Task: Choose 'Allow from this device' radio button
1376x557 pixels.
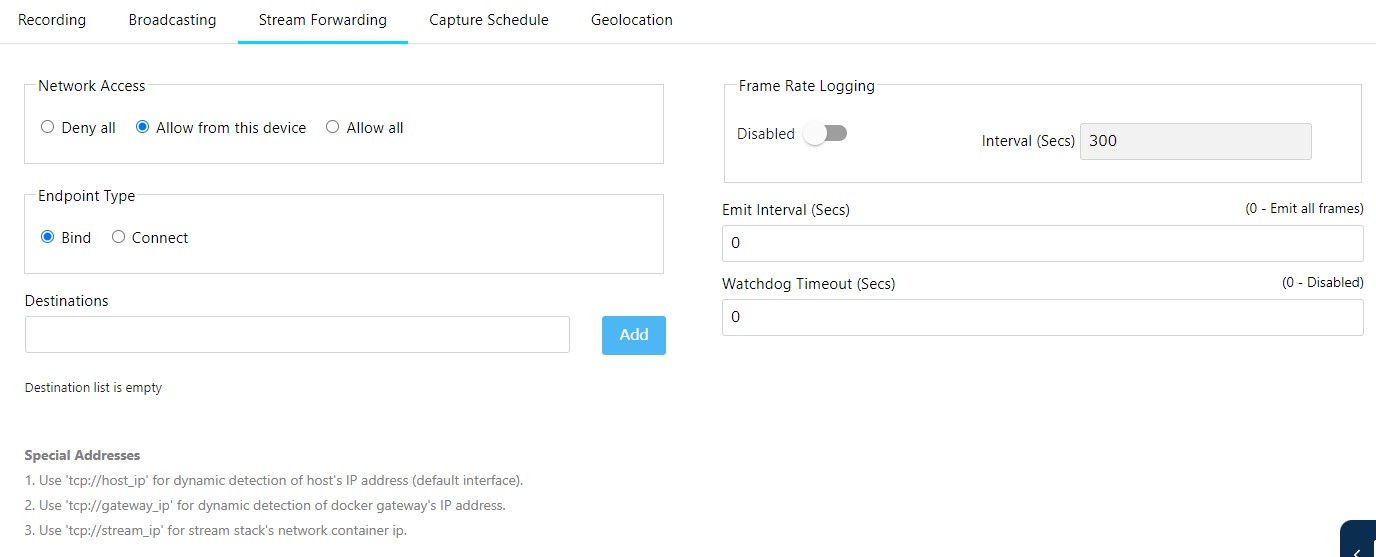Action: point(142,128)
